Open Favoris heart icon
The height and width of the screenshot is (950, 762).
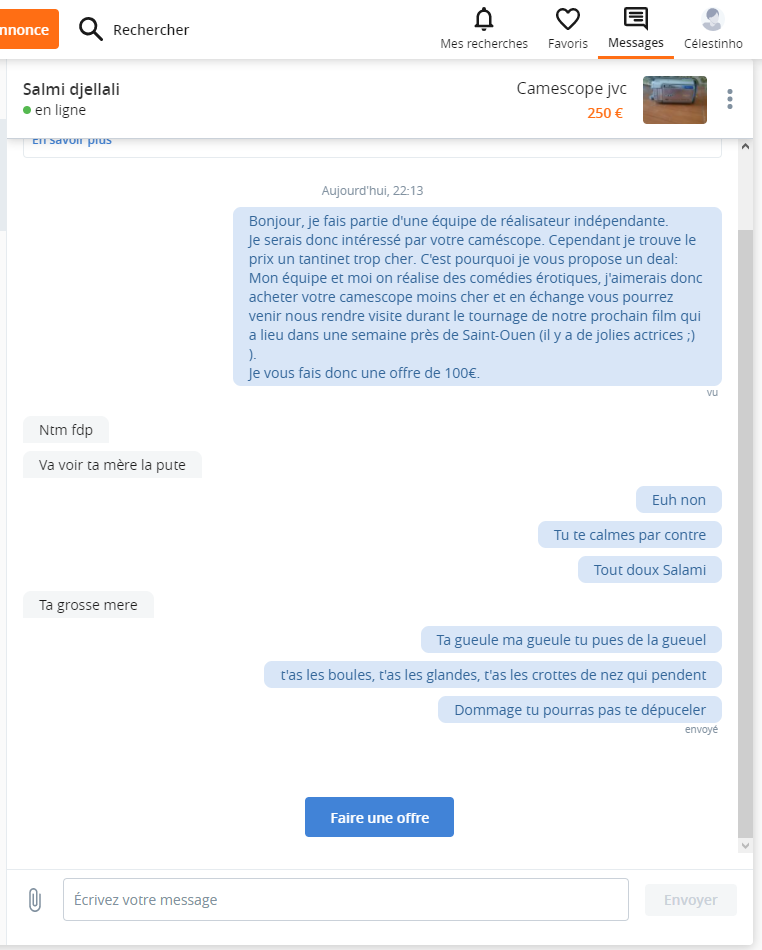568,19
